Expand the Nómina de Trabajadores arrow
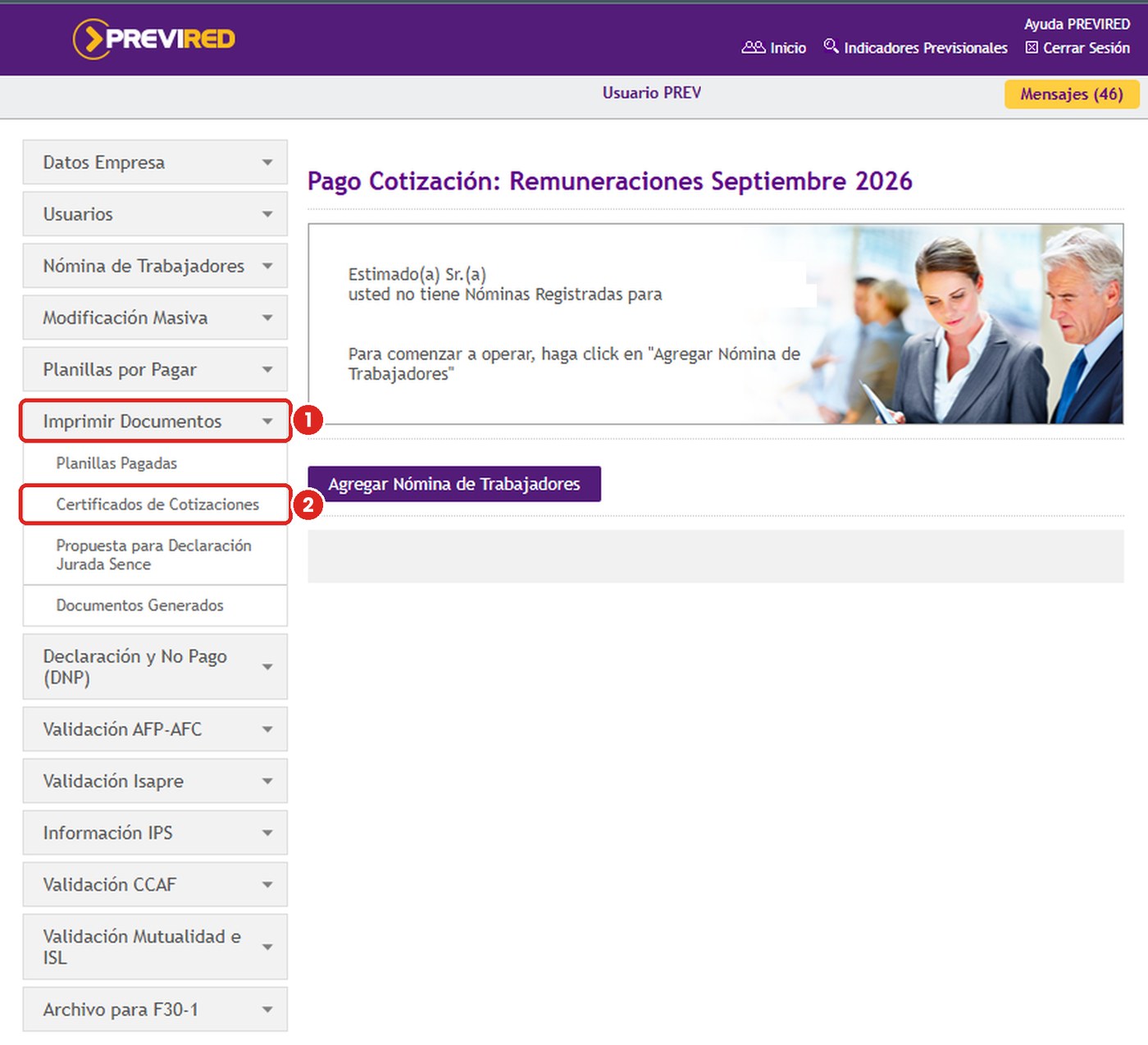This screenshot has height=1045, width=1148. click(267, 266)
